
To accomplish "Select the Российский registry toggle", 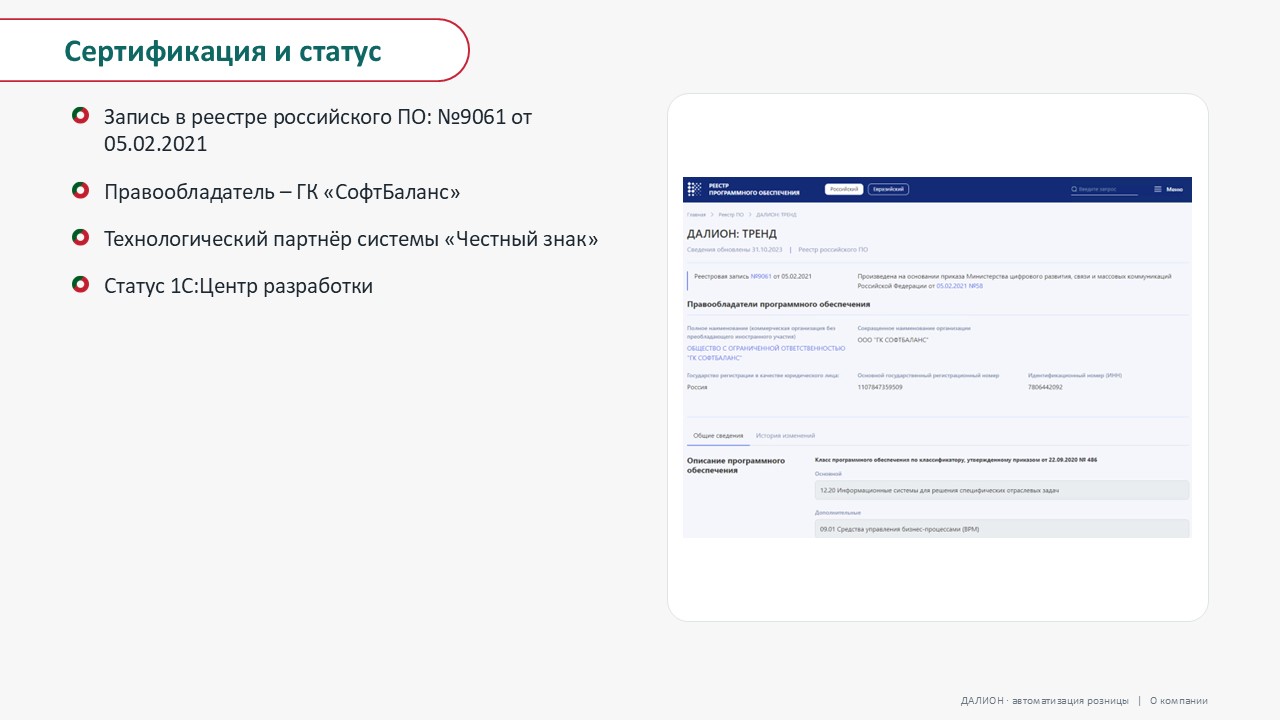I will [x=843, y=189].
